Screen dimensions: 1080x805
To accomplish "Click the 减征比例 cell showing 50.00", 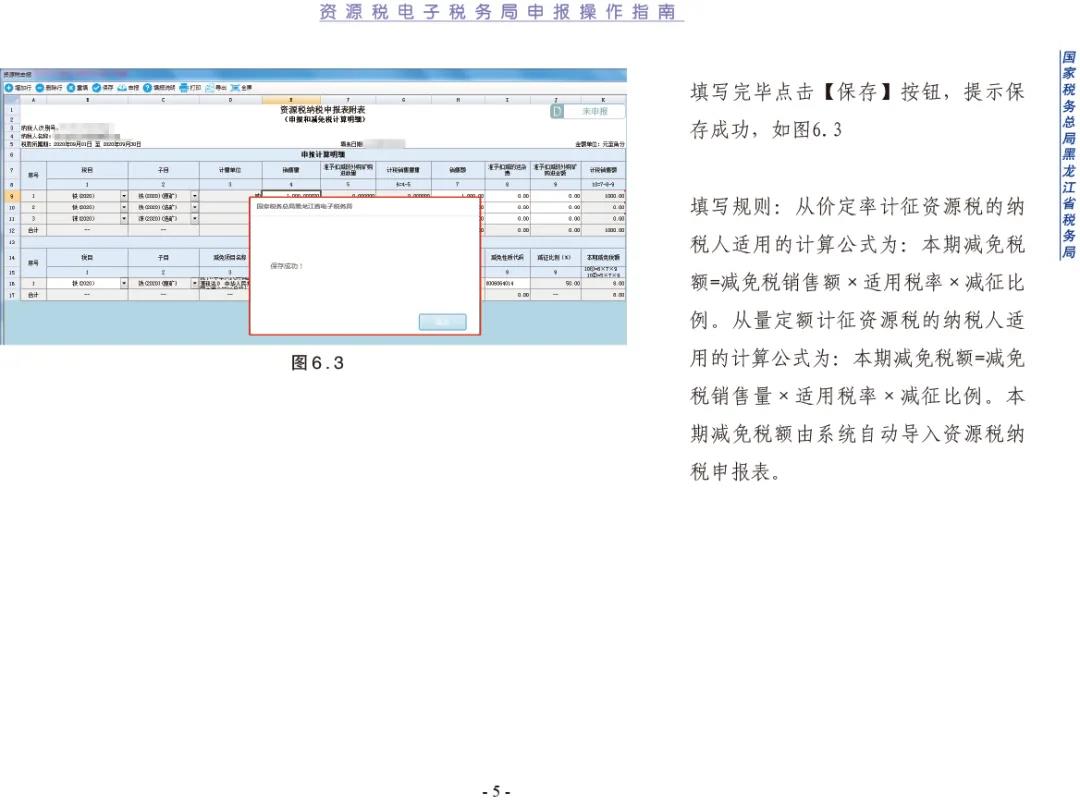I will (556, 283).
